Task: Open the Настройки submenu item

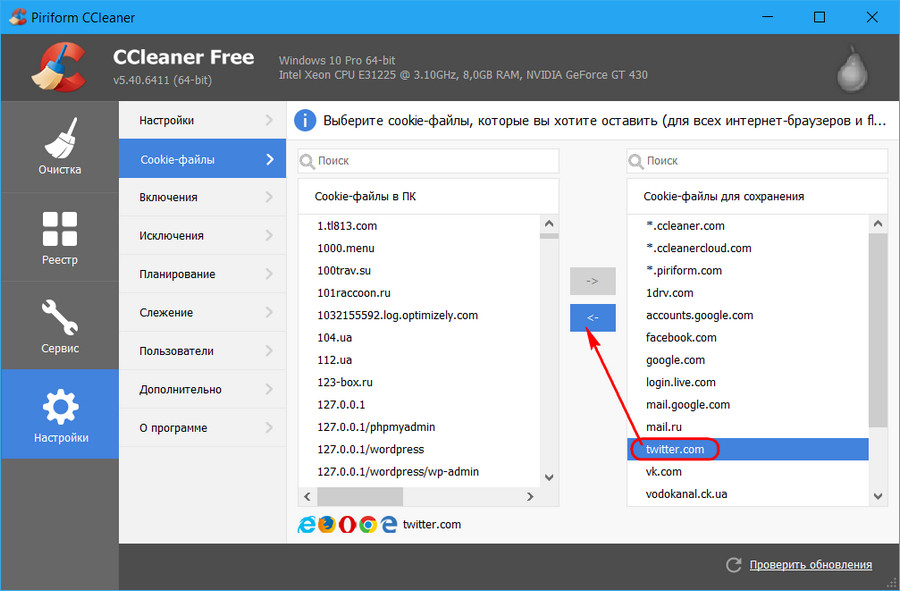Action: tap(203, 120)
